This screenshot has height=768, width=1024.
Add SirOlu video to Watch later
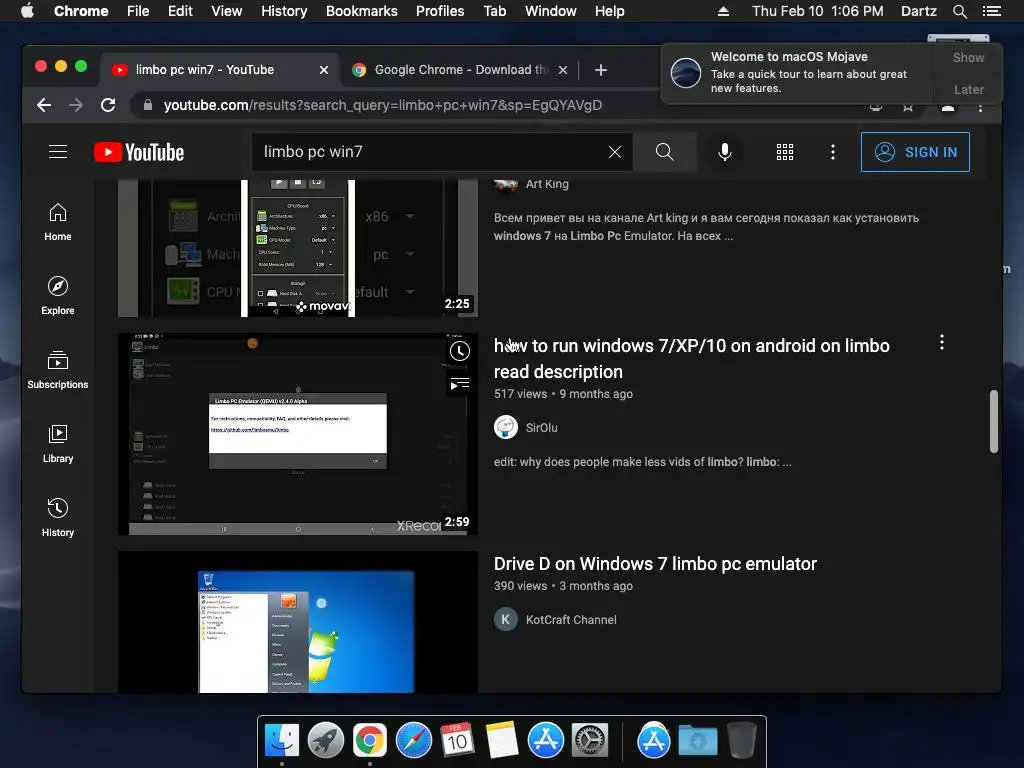(x=460, y=351)
